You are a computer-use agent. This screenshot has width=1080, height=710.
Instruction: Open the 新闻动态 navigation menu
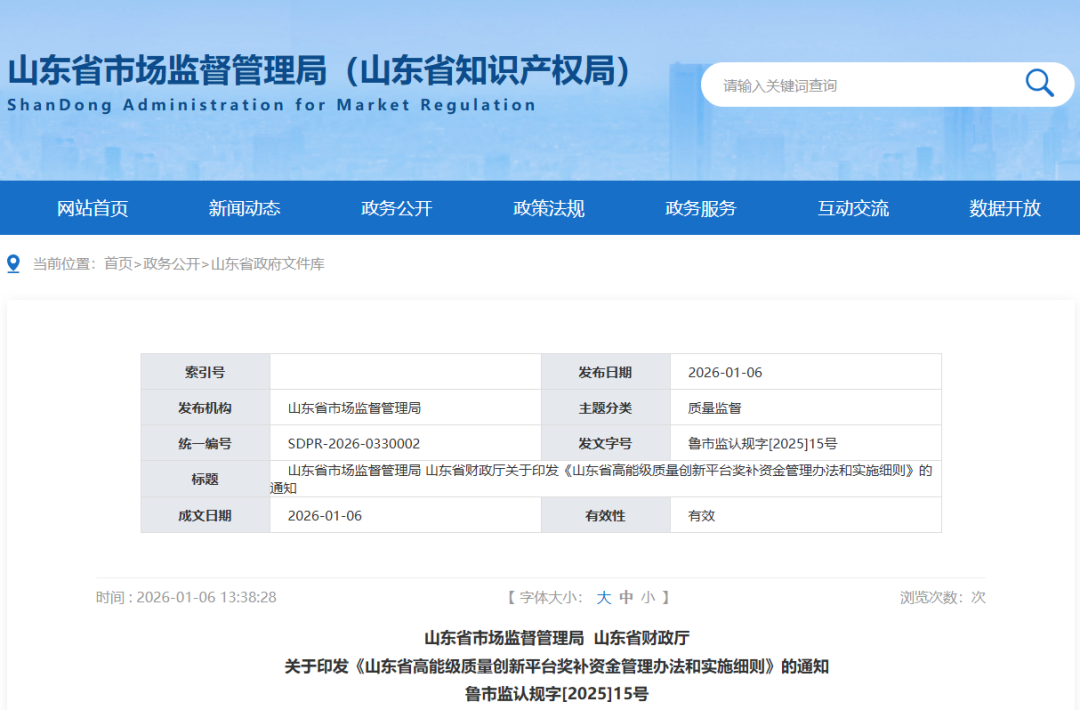[244, 208]
